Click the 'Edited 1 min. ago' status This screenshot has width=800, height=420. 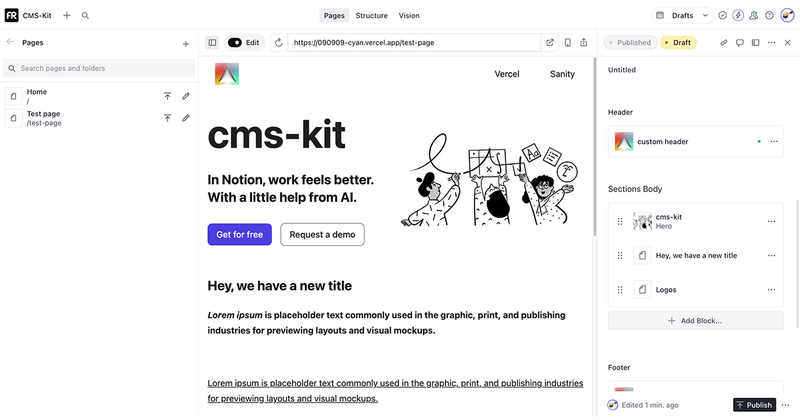pyautogui.click(x=649, y=405)
